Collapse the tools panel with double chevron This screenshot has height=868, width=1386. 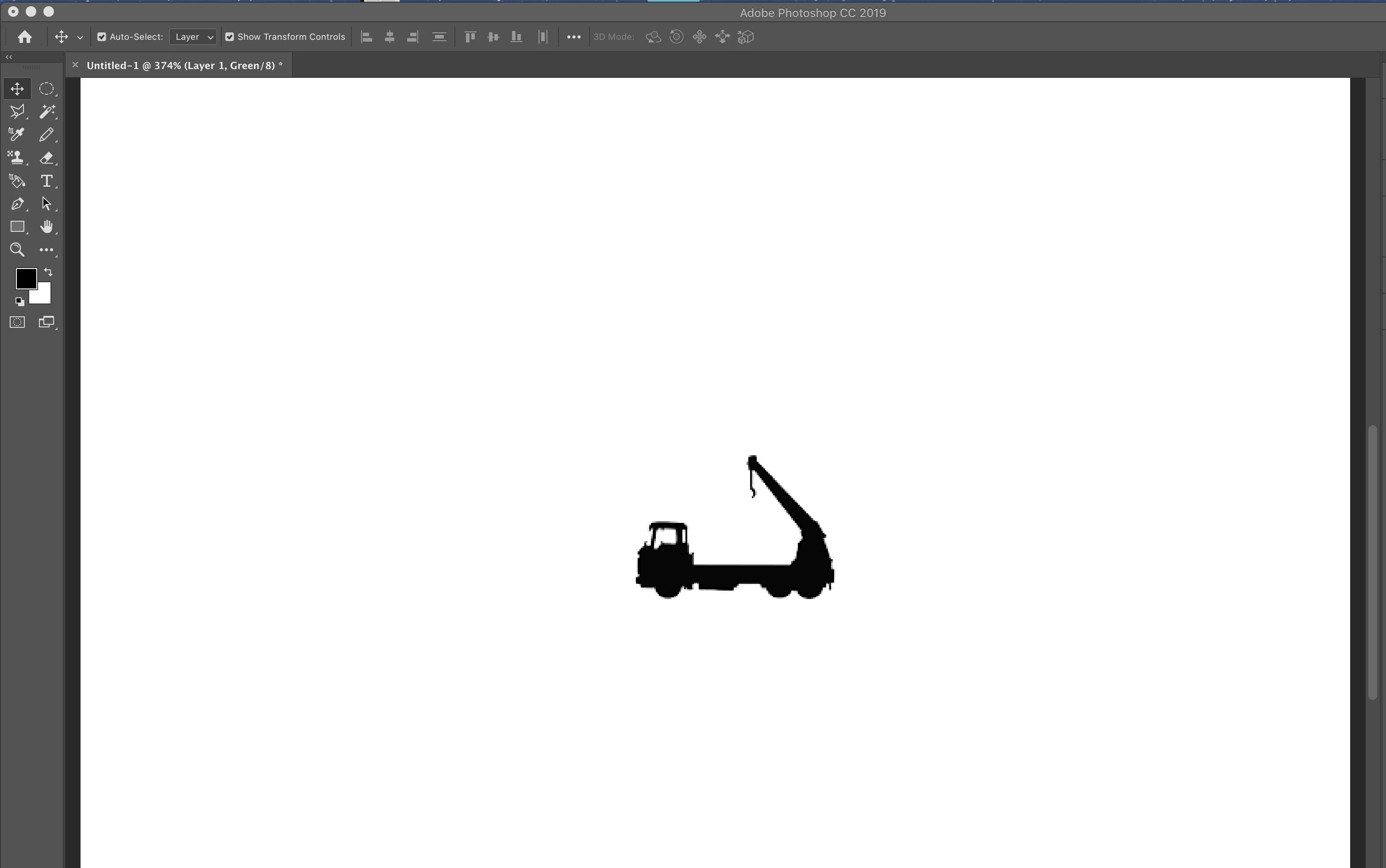(x=8, y=57)
